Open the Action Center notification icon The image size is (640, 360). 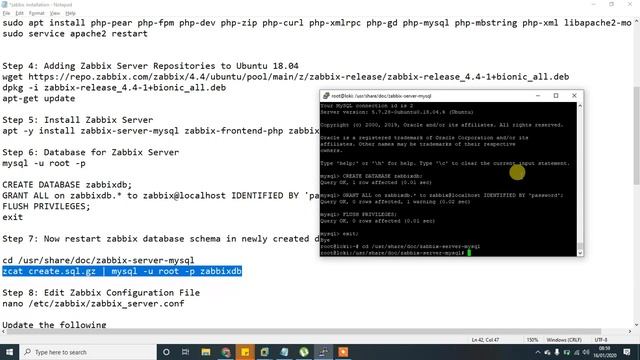point(627,352)
